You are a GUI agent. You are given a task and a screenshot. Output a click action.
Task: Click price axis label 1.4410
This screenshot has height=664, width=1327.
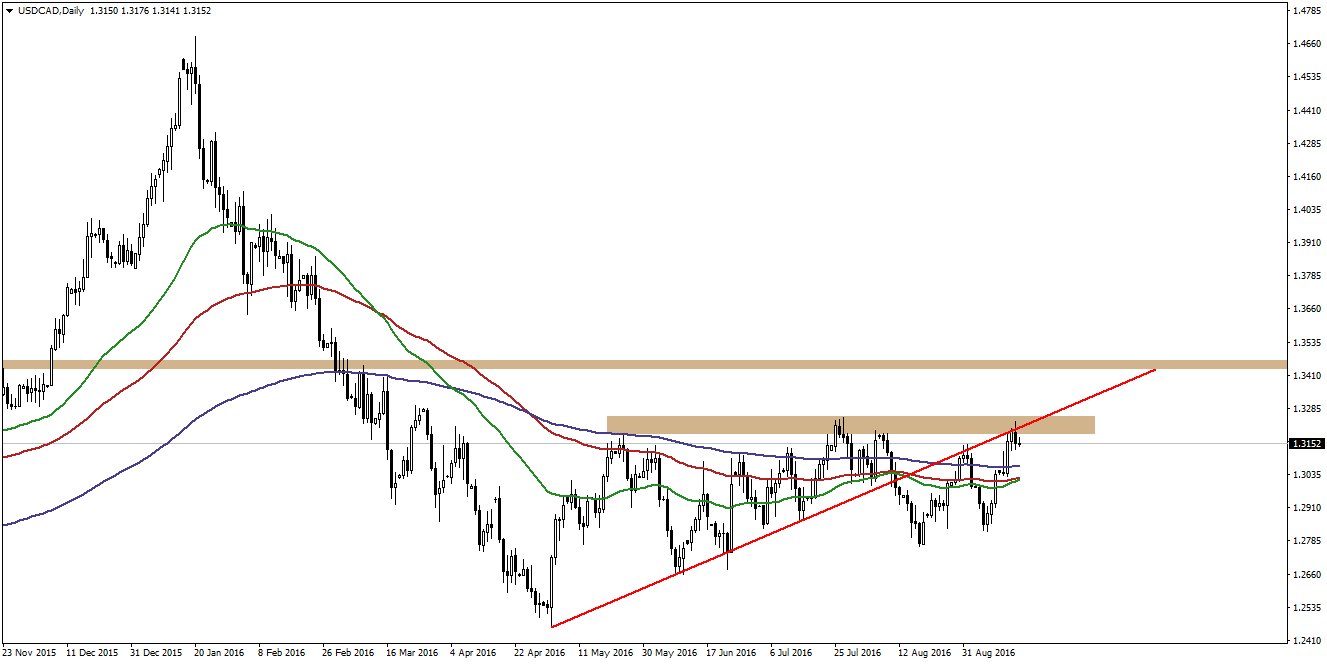[x=1308, y=111]
